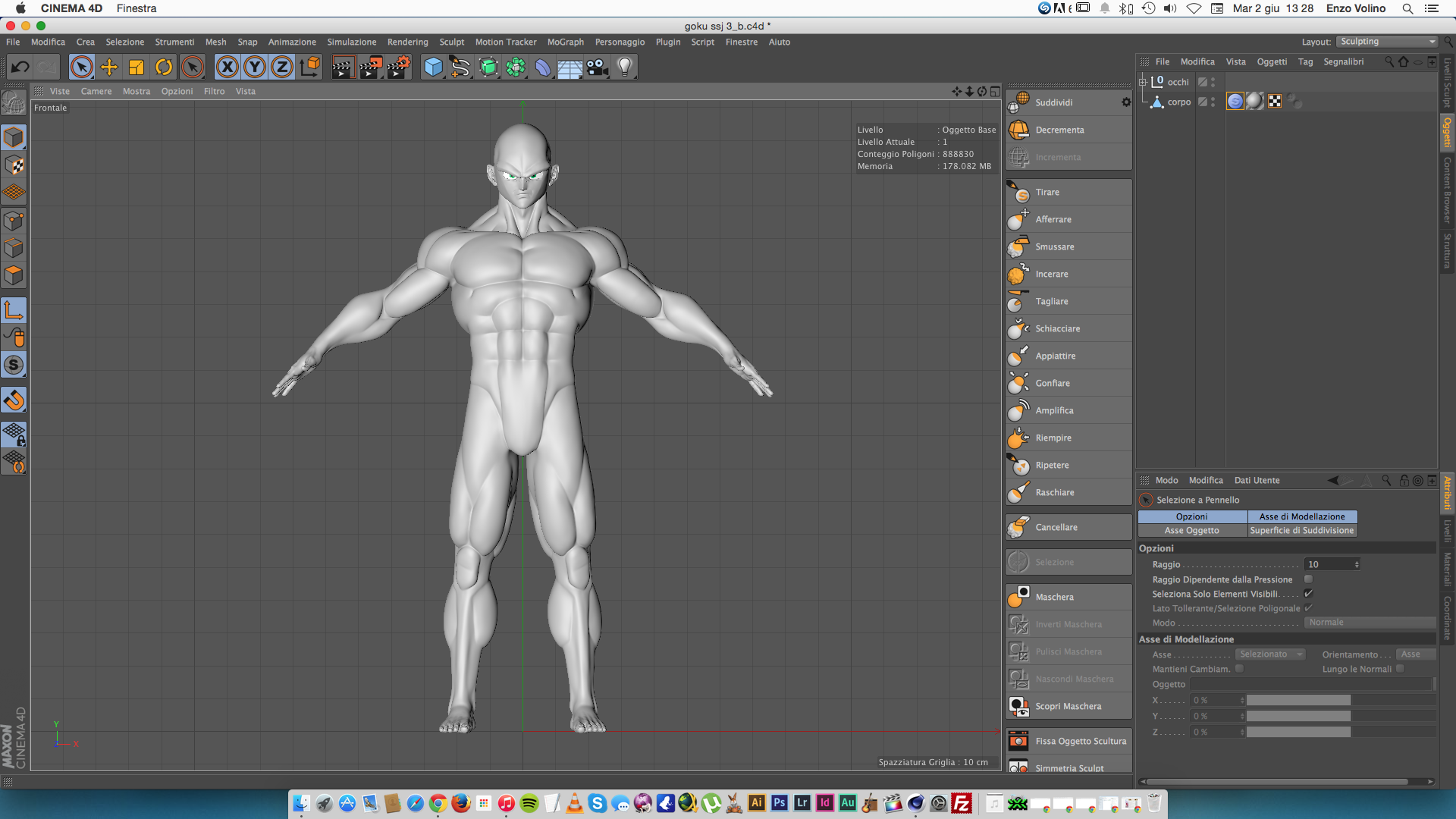Screen dimensions: 1456x819
Task: Open the Asse Selezionato dropdown
Action: click(x=1270, y=654)
